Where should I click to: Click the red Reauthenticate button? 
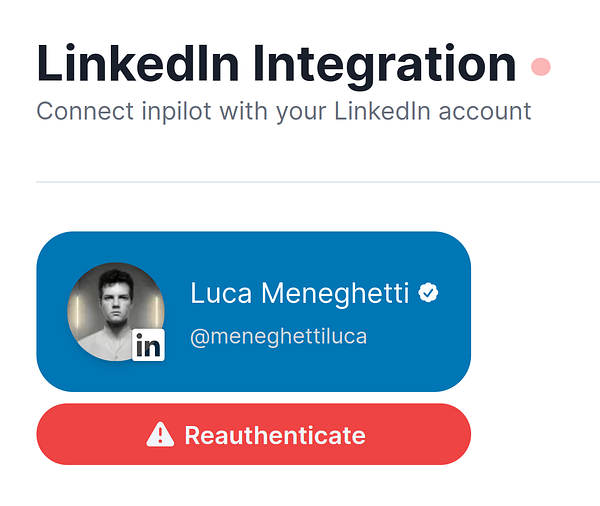click(x=253, y=435)
